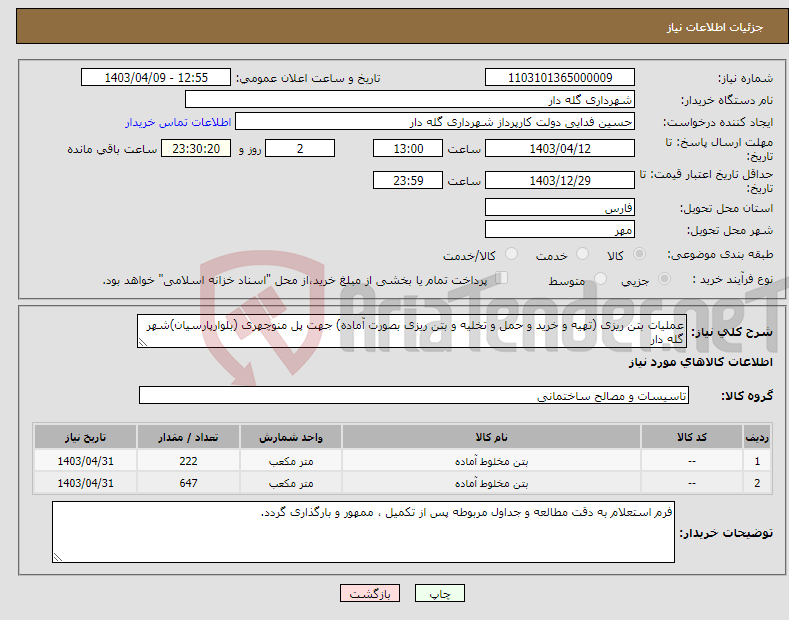The height and width of the screenshot is (620, 789).
Task: Toggle the Islamic treasury payment checkbox
Action: pyautogui.click(x=502, y=278)
